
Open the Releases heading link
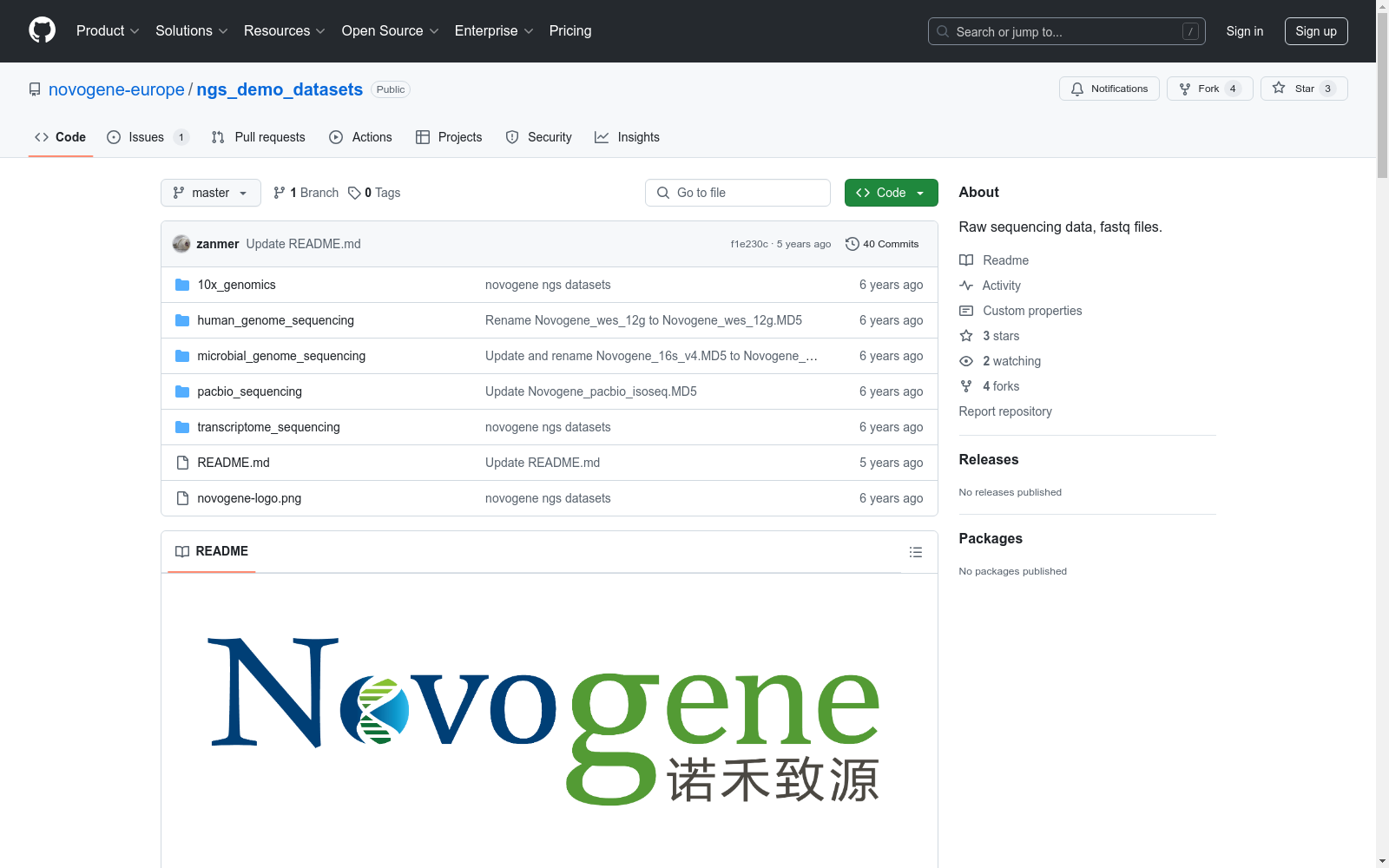click(989, 460)
